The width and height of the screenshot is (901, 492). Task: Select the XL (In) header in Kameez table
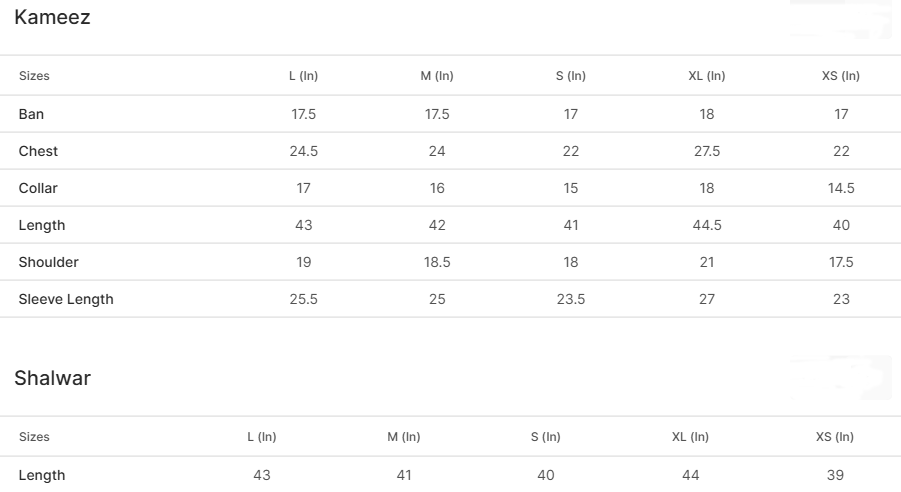[707, 76]
